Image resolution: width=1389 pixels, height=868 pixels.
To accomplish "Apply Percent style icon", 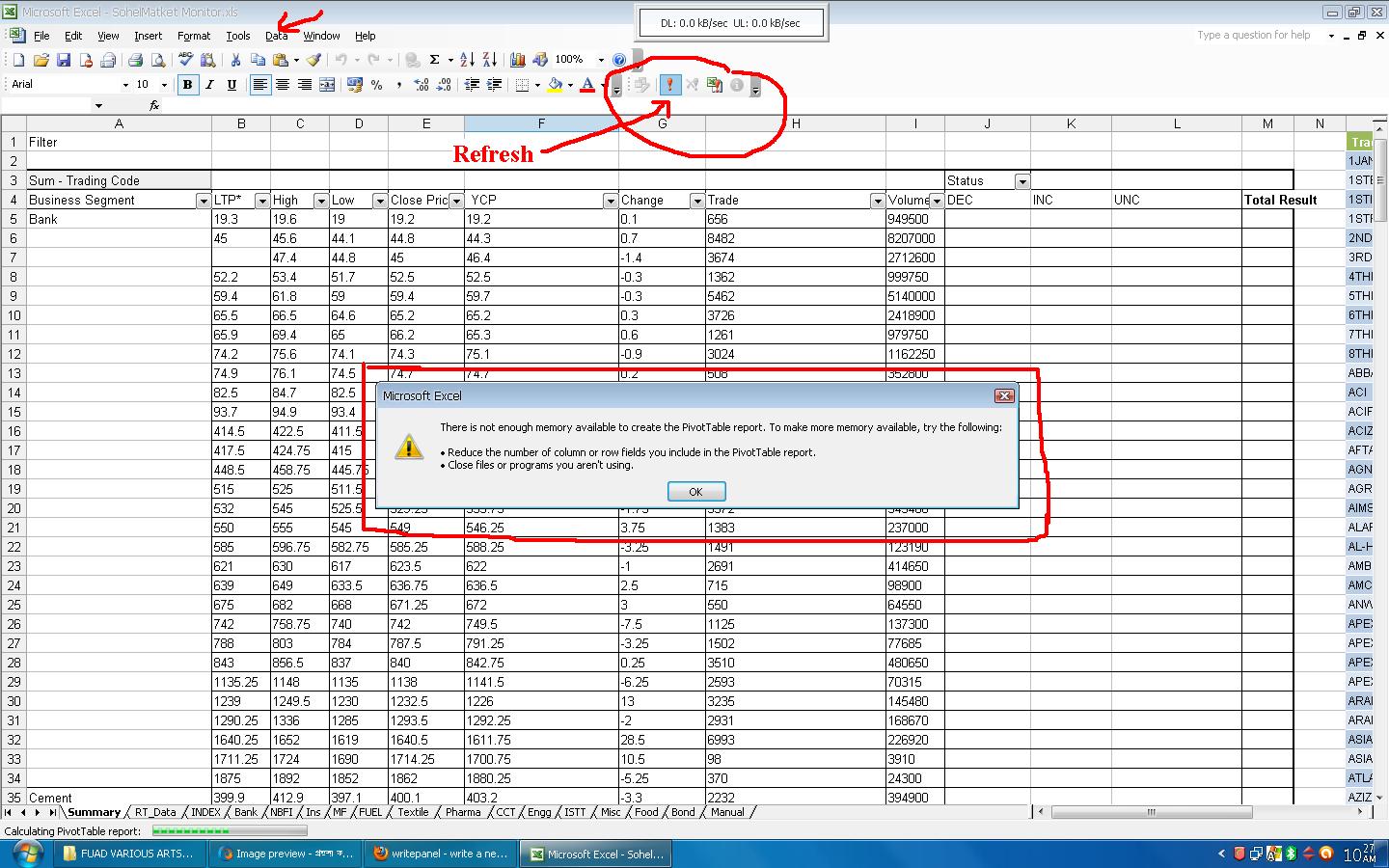I will tap(377, 85).
